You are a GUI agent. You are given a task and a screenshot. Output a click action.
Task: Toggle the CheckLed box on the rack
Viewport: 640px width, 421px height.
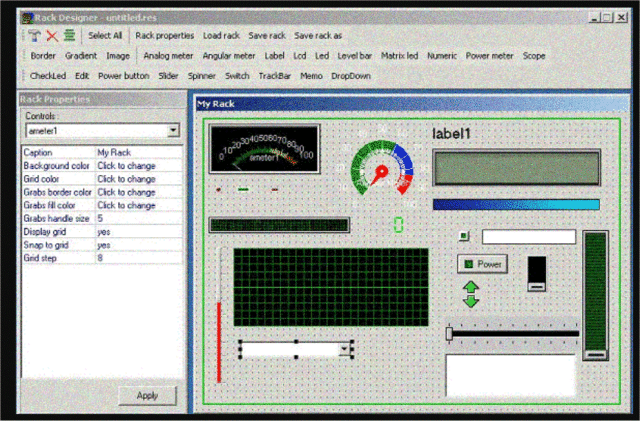[x=464, y=237]
